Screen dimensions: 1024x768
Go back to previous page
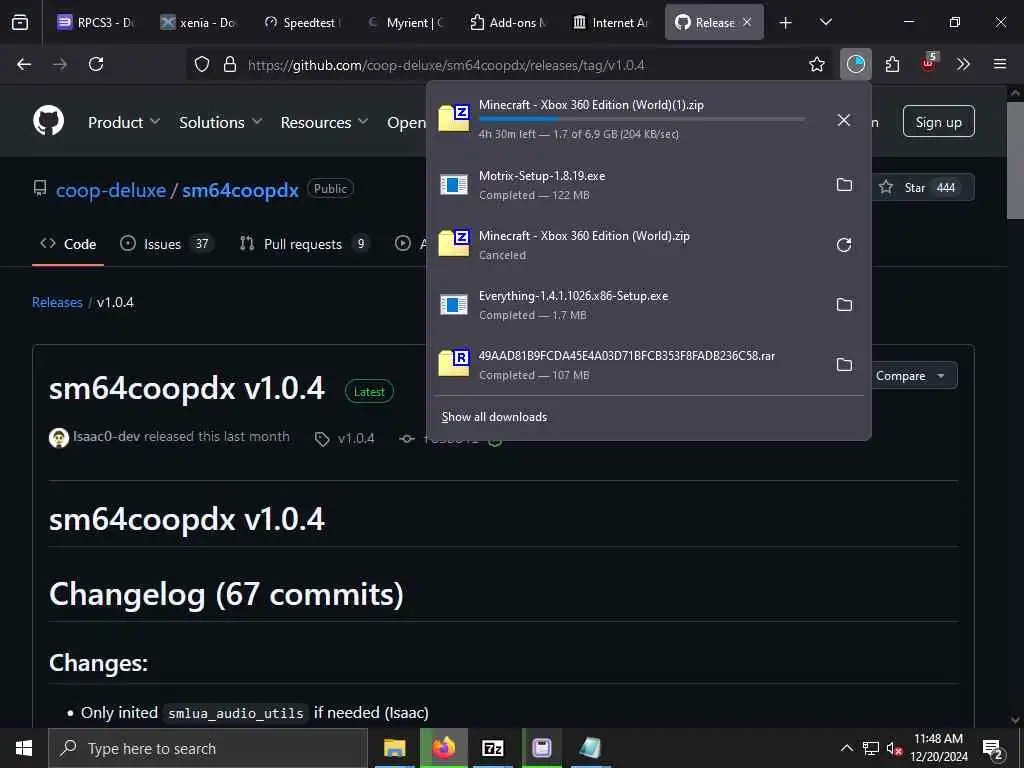(x=24, y=64)
